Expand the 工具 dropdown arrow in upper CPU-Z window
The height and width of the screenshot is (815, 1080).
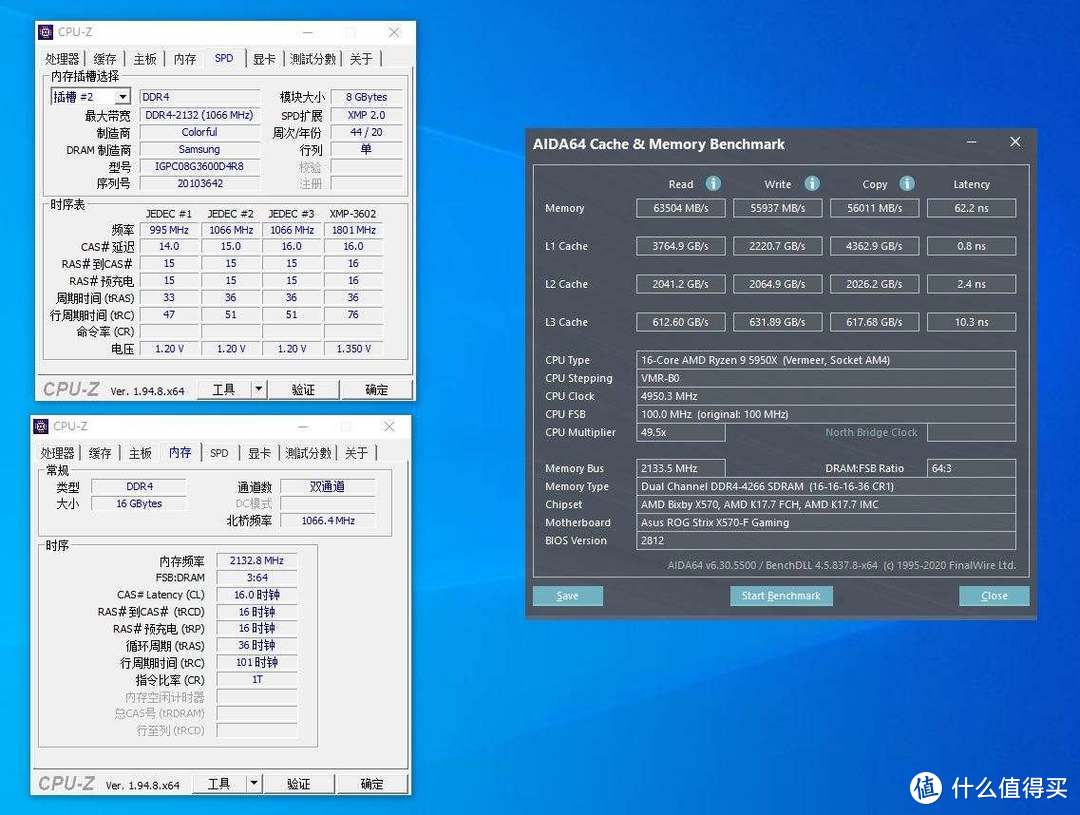click(x=258, y=389)
